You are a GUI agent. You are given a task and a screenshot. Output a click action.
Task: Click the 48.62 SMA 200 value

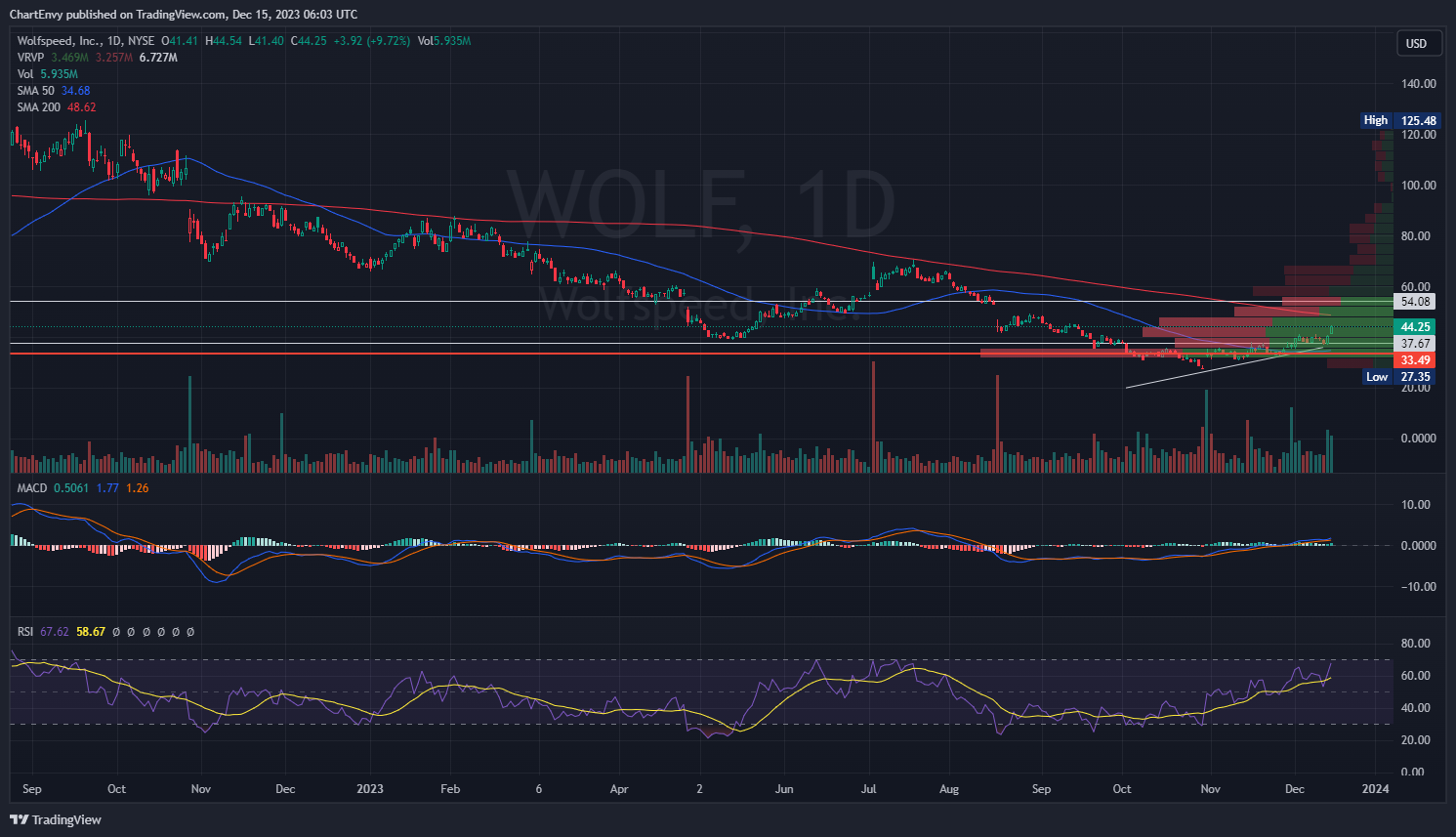tap(82, 107)
